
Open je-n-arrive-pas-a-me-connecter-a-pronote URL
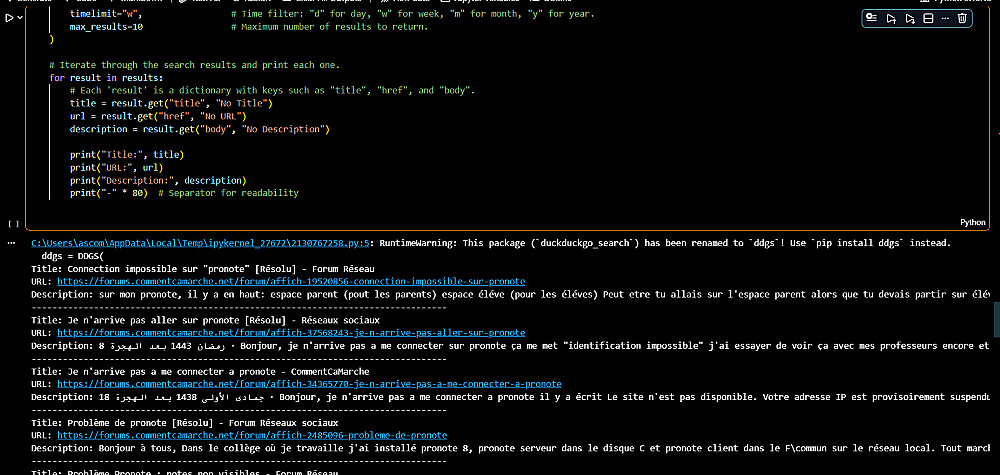(x=309, y=384)
